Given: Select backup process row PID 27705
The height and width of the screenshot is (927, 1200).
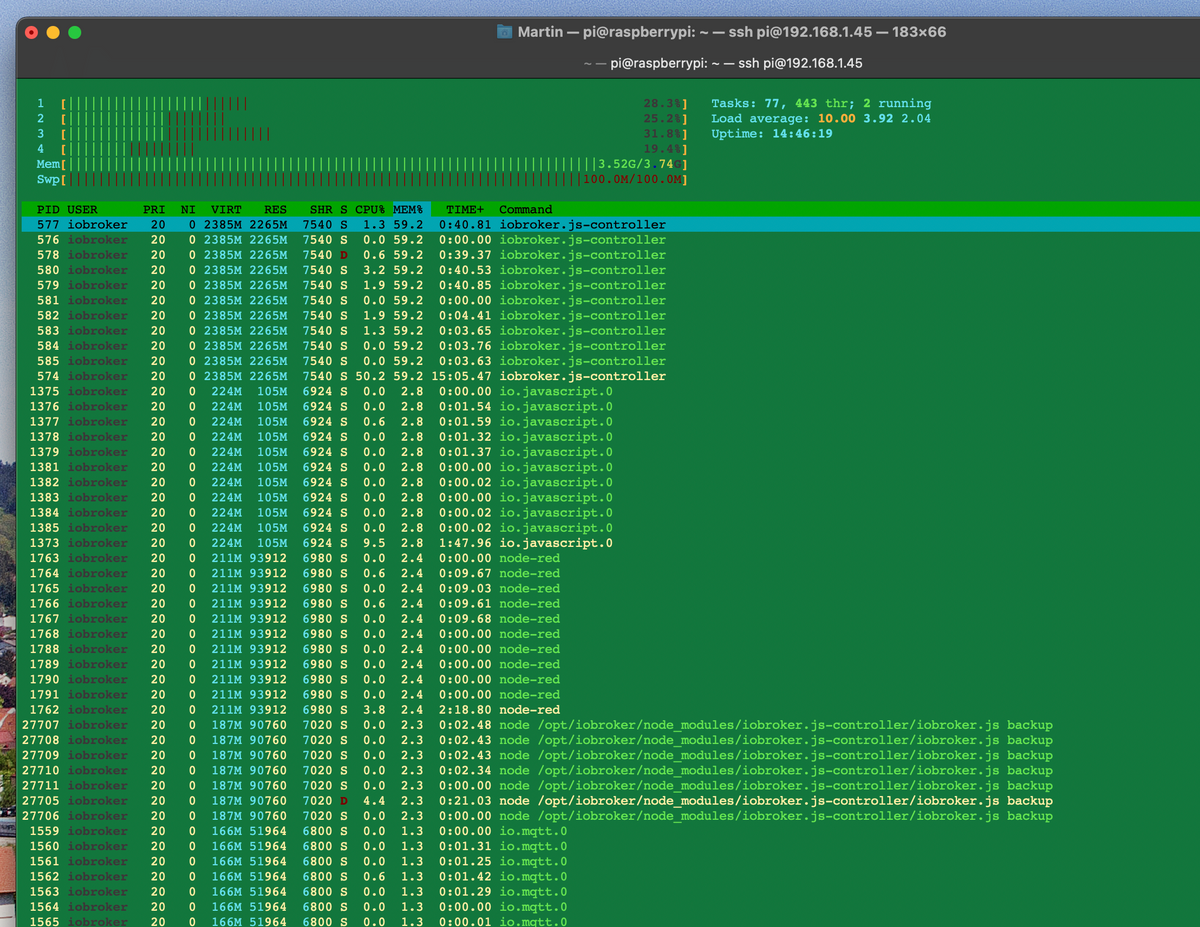Looking at the screenshot, I should (300, 801).
